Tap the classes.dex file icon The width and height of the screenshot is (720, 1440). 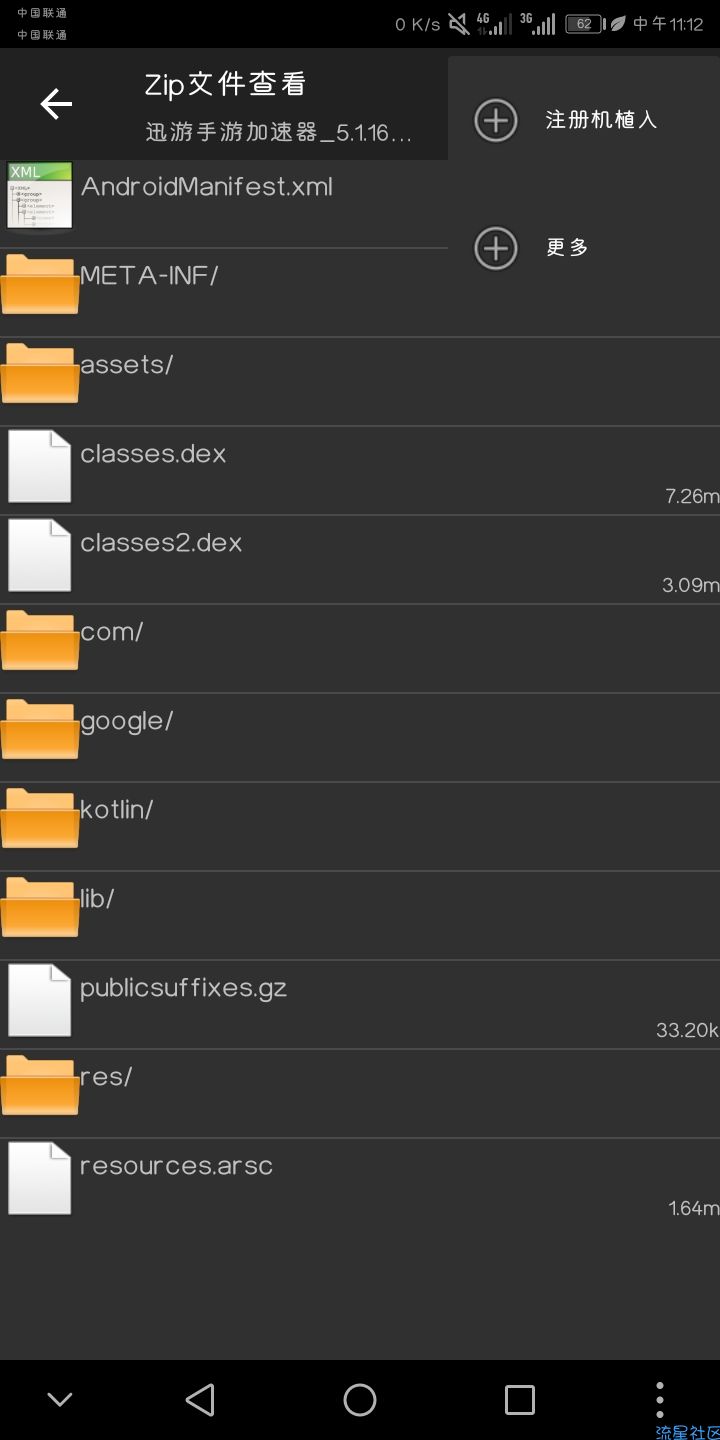pyautogui.click(x=40, y=465)
